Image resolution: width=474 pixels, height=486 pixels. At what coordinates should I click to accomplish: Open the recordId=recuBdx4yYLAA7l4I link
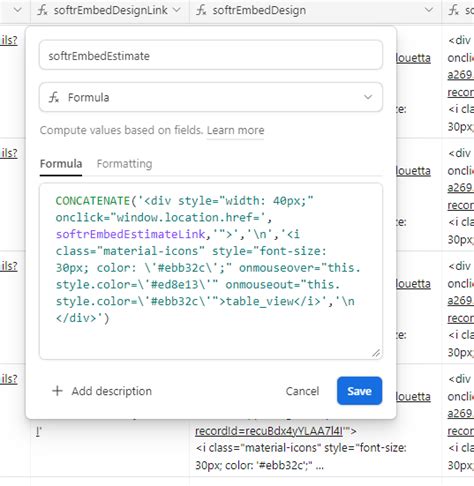(269, 431)
